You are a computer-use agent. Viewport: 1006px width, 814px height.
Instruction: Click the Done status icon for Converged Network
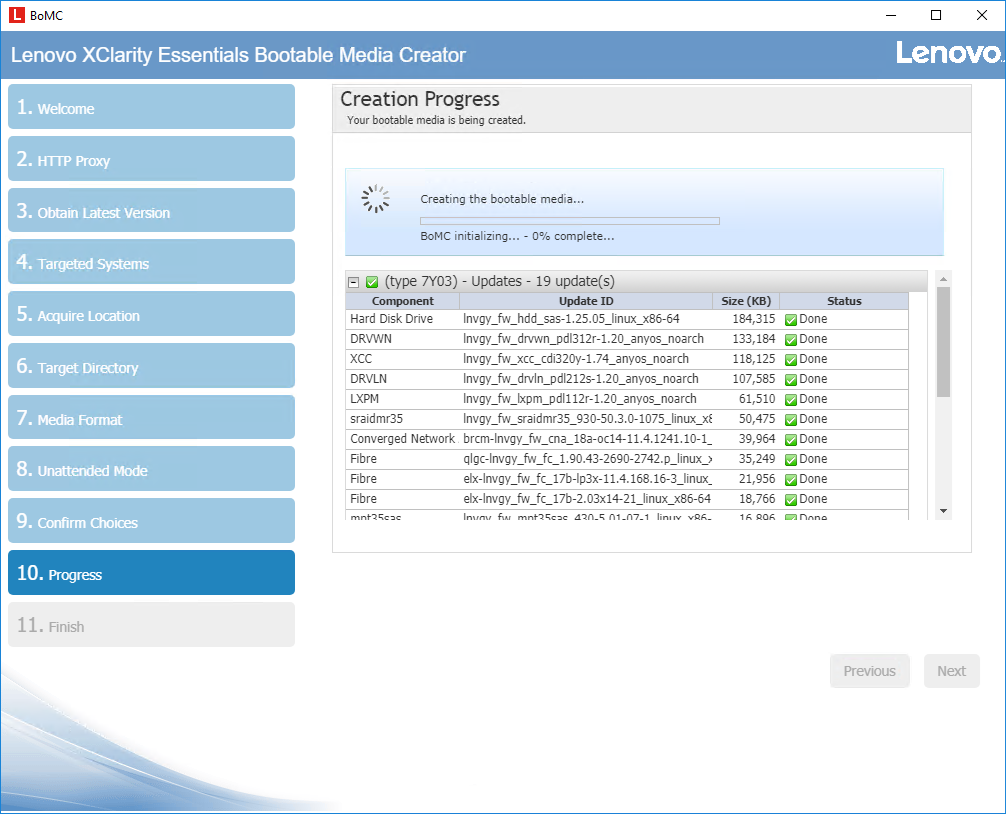point(791,439)
